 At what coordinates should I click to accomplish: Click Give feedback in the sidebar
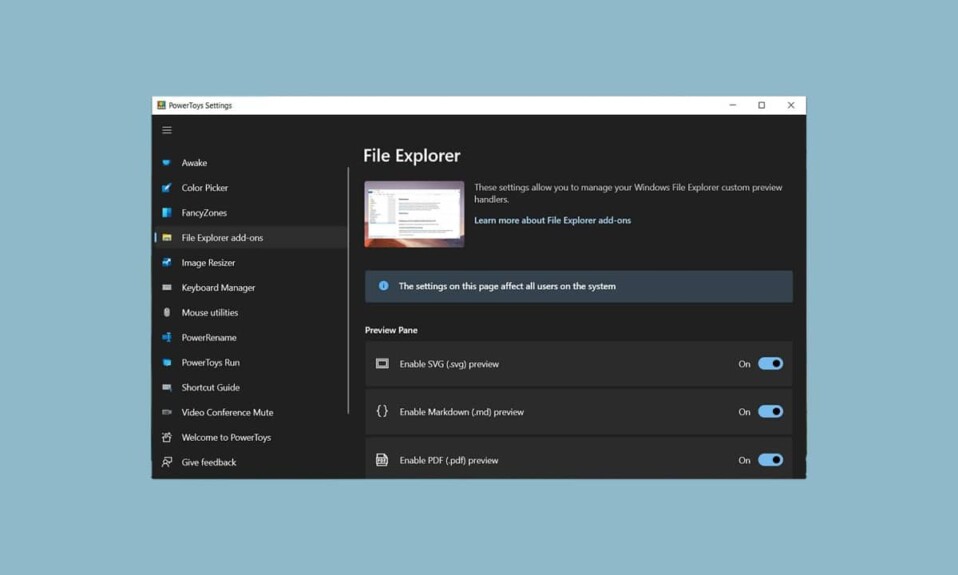click(x=209, y=463)
